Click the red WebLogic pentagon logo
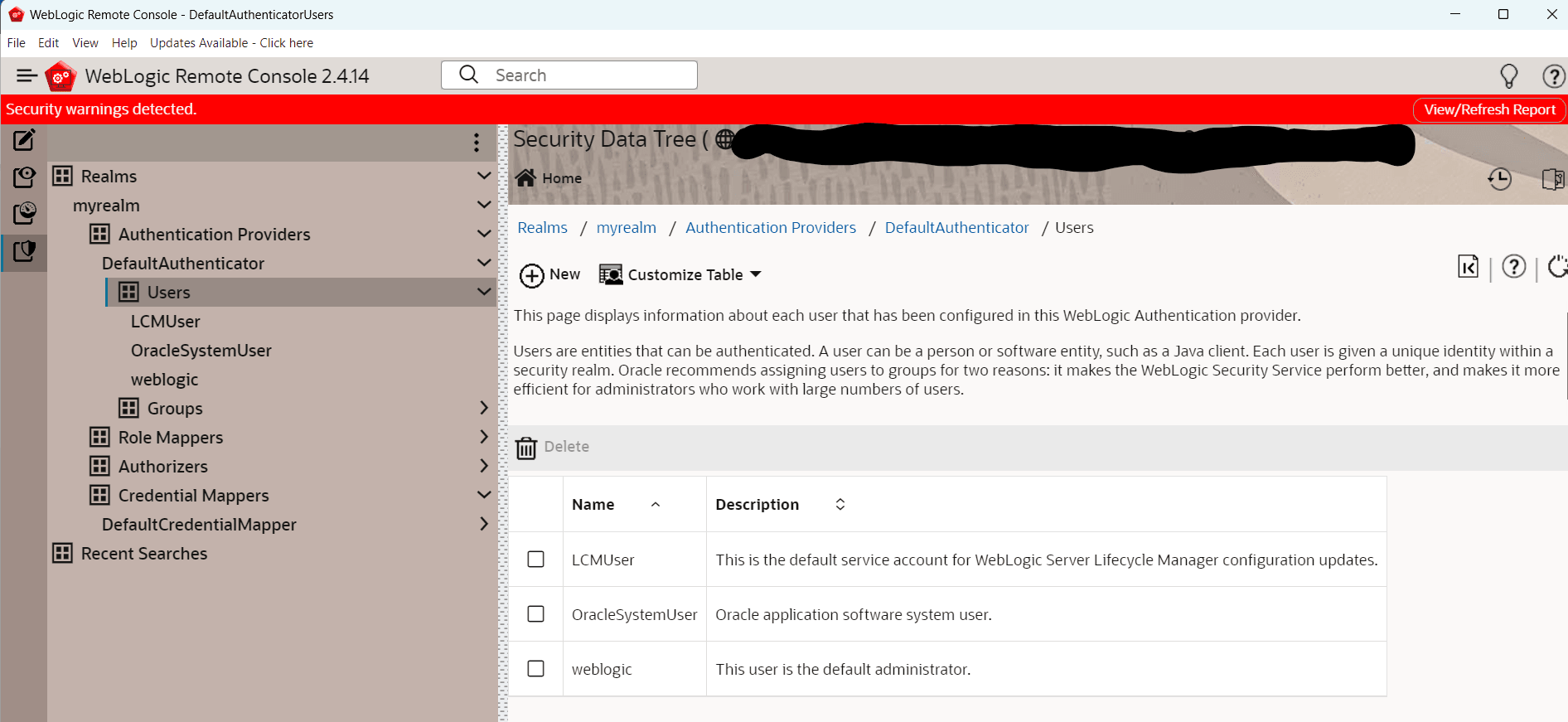The height and width of the screenshot is (722, 1568). [60, 76]
